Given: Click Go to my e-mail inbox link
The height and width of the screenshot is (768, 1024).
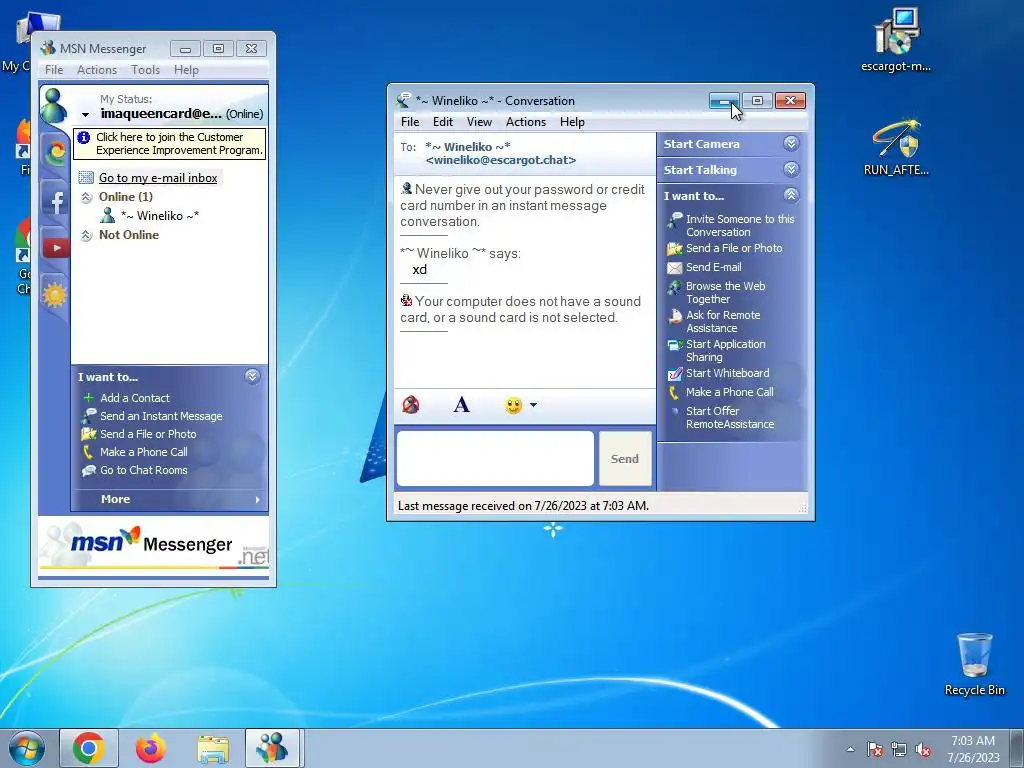Looking at the screenshot, I should (158, 178).
